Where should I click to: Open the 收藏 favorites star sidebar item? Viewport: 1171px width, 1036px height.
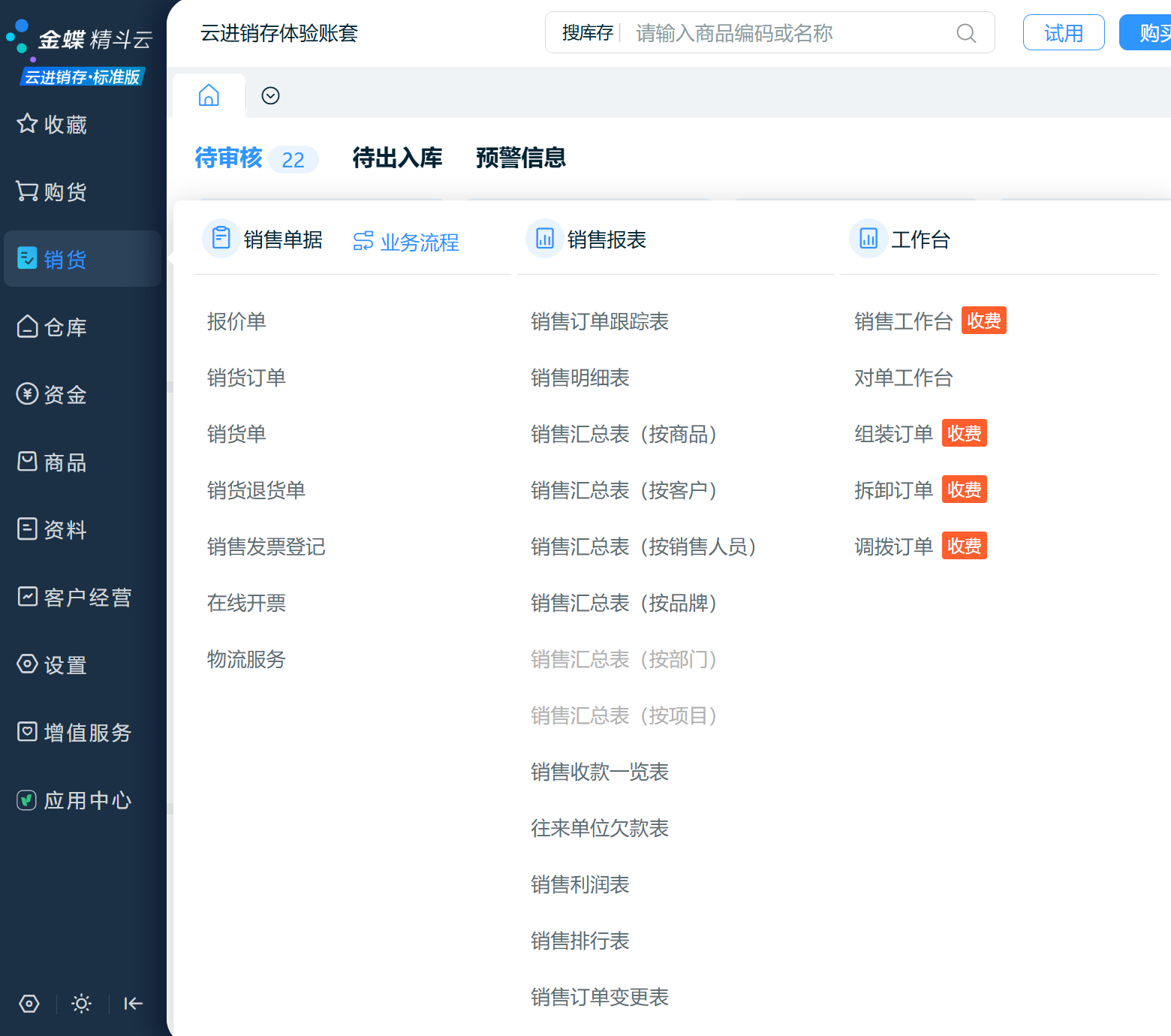pyautogui.click(x=51, y=124)
